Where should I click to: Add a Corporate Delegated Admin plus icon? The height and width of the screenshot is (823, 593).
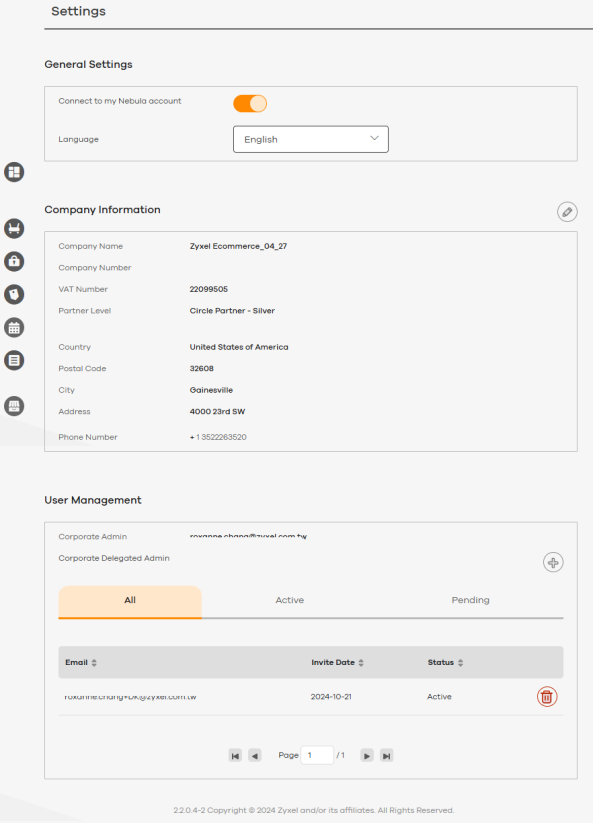coord(553,563)
